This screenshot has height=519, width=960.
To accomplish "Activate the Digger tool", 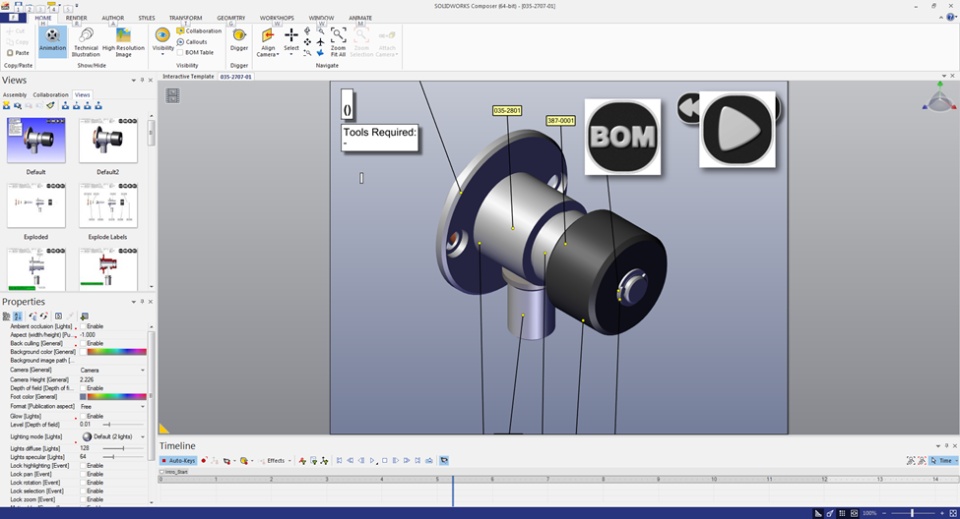I will pos(239,40).
